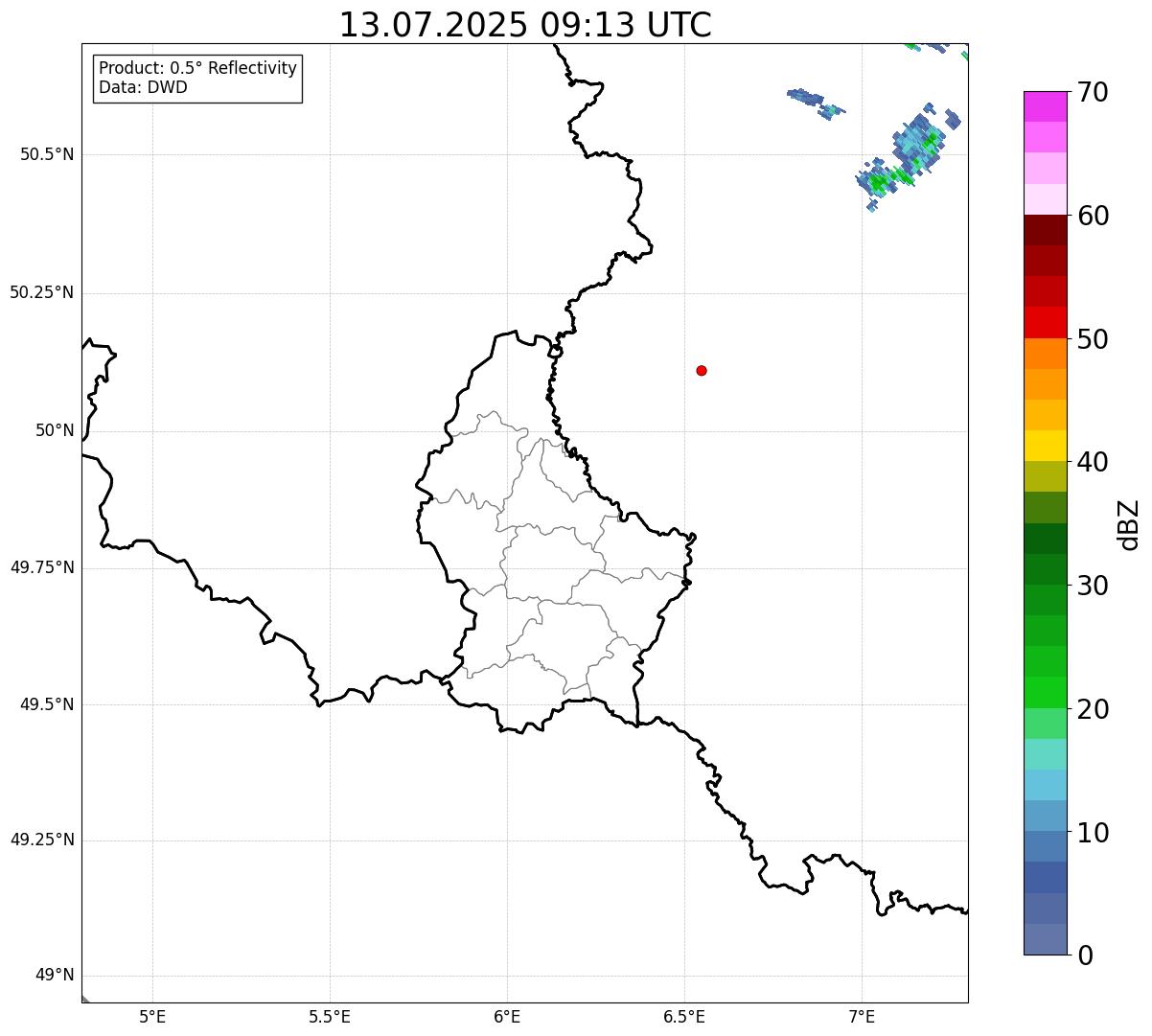Click the 10 colorbar tick value
The height and width of the screenshot is (1036, 1152).
pyautogui.click(x=1093, y=834)
